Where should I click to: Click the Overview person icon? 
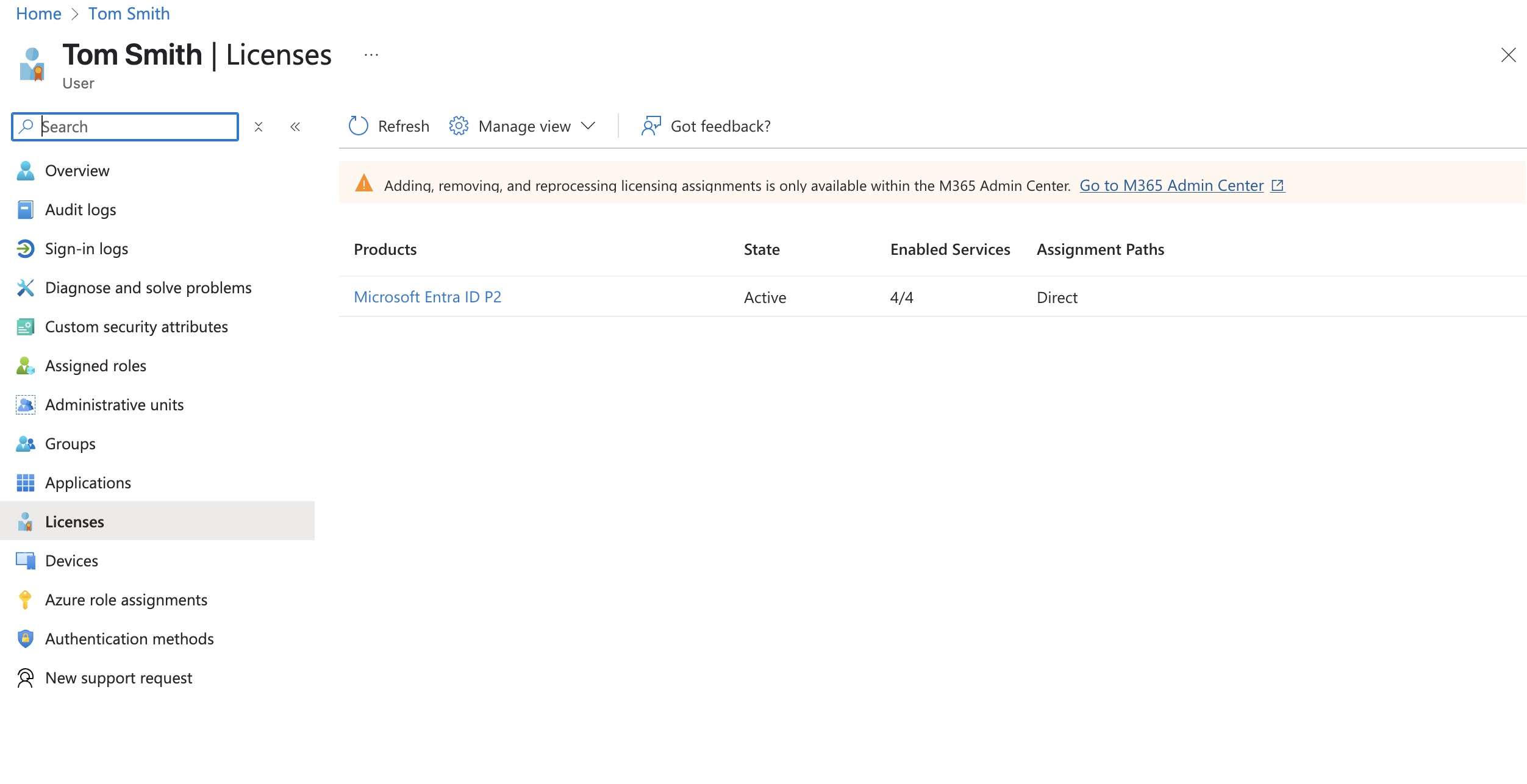click(x=25, y=171)
